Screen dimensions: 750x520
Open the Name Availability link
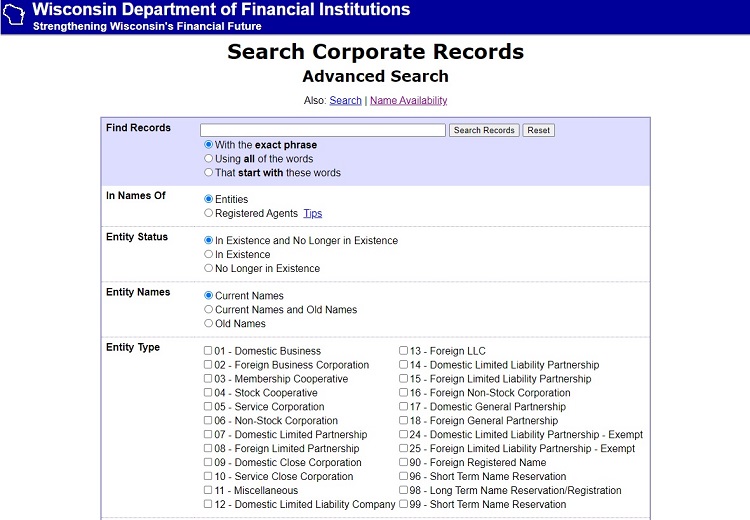tap(408, 100)
